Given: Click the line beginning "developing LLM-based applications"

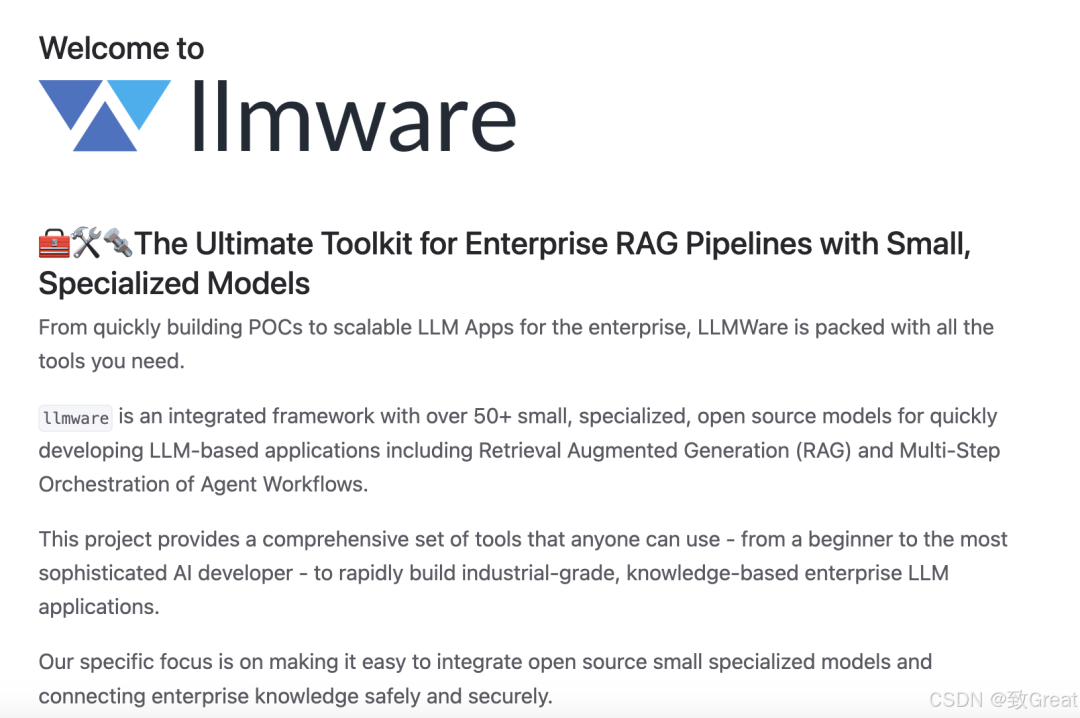Looking at the screenshot, I should (x=519, y=451).
